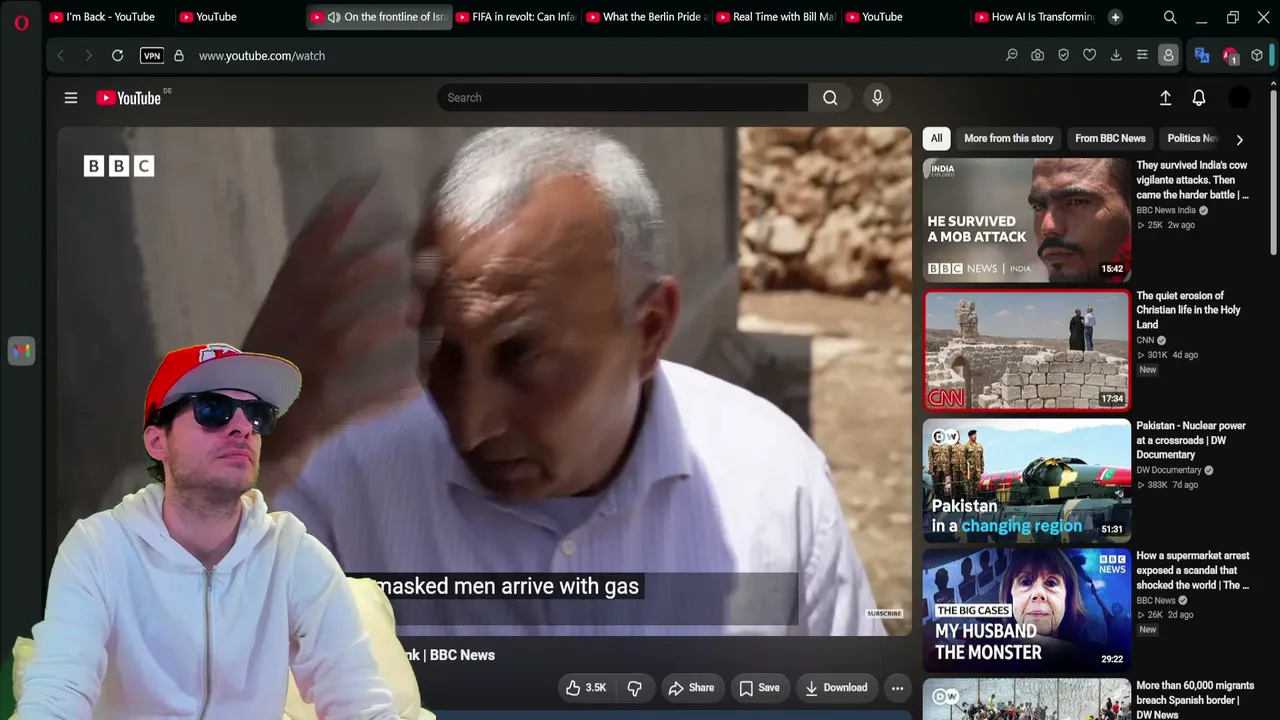Select the "Politics News" chip
The image size is (1280, 720).
[1192, 139]
